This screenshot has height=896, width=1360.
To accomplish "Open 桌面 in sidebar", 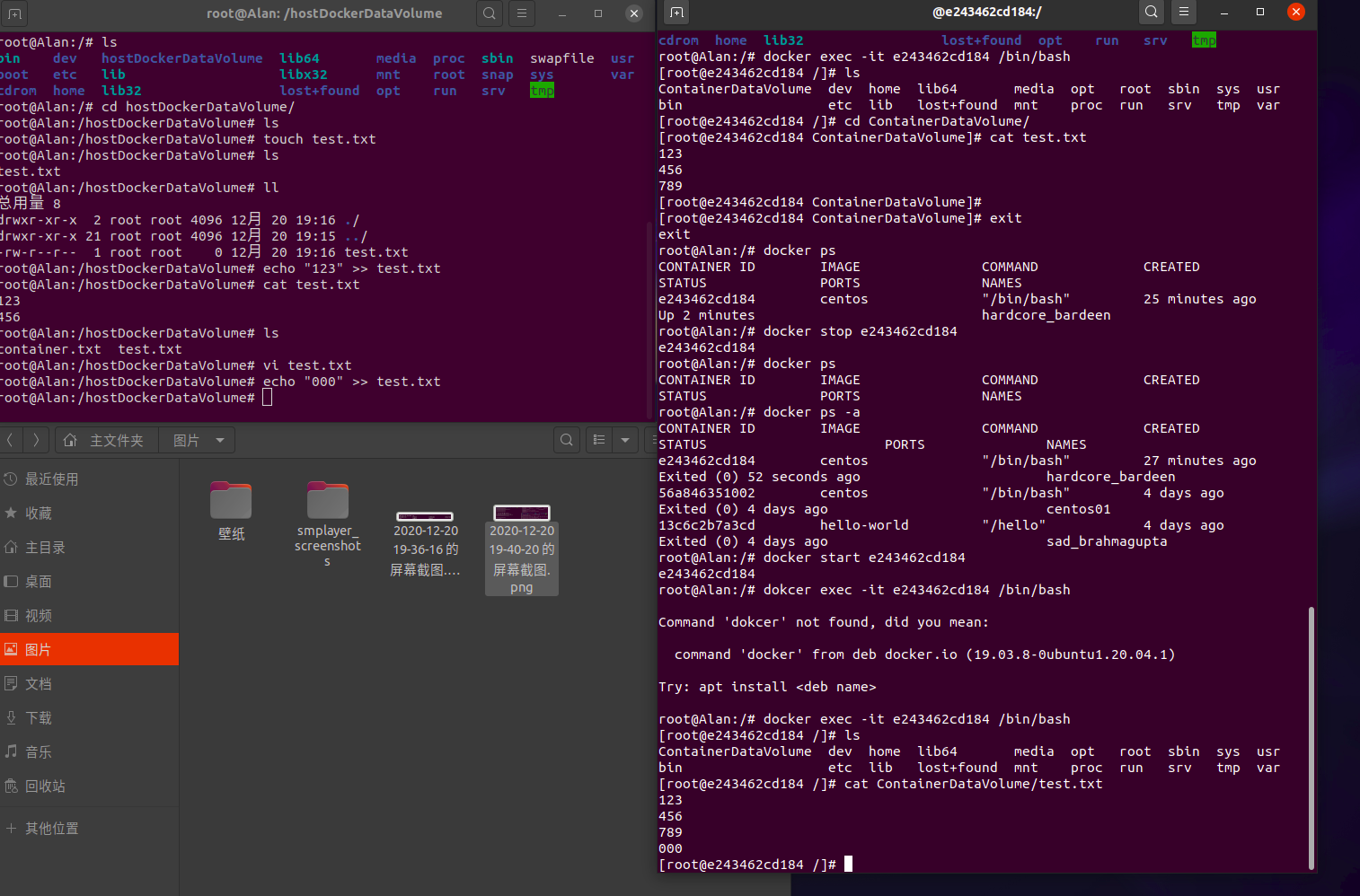I will [x=89, y=582].
